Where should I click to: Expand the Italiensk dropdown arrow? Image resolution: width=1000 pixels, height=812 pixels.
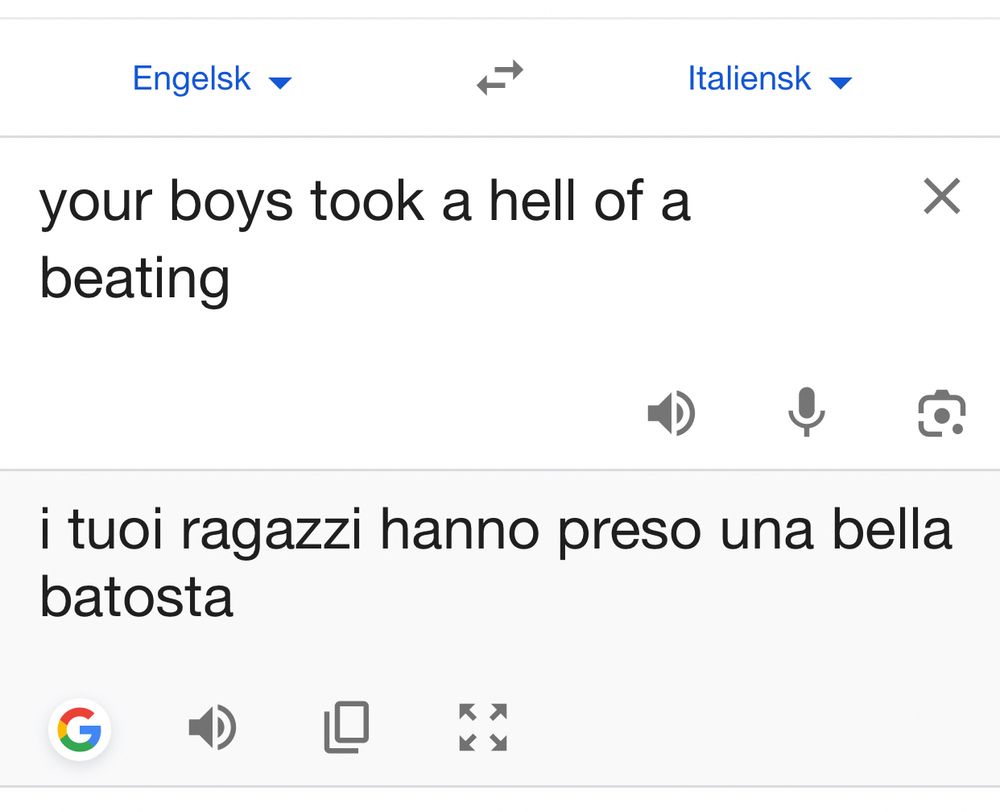tap(841, 82)
